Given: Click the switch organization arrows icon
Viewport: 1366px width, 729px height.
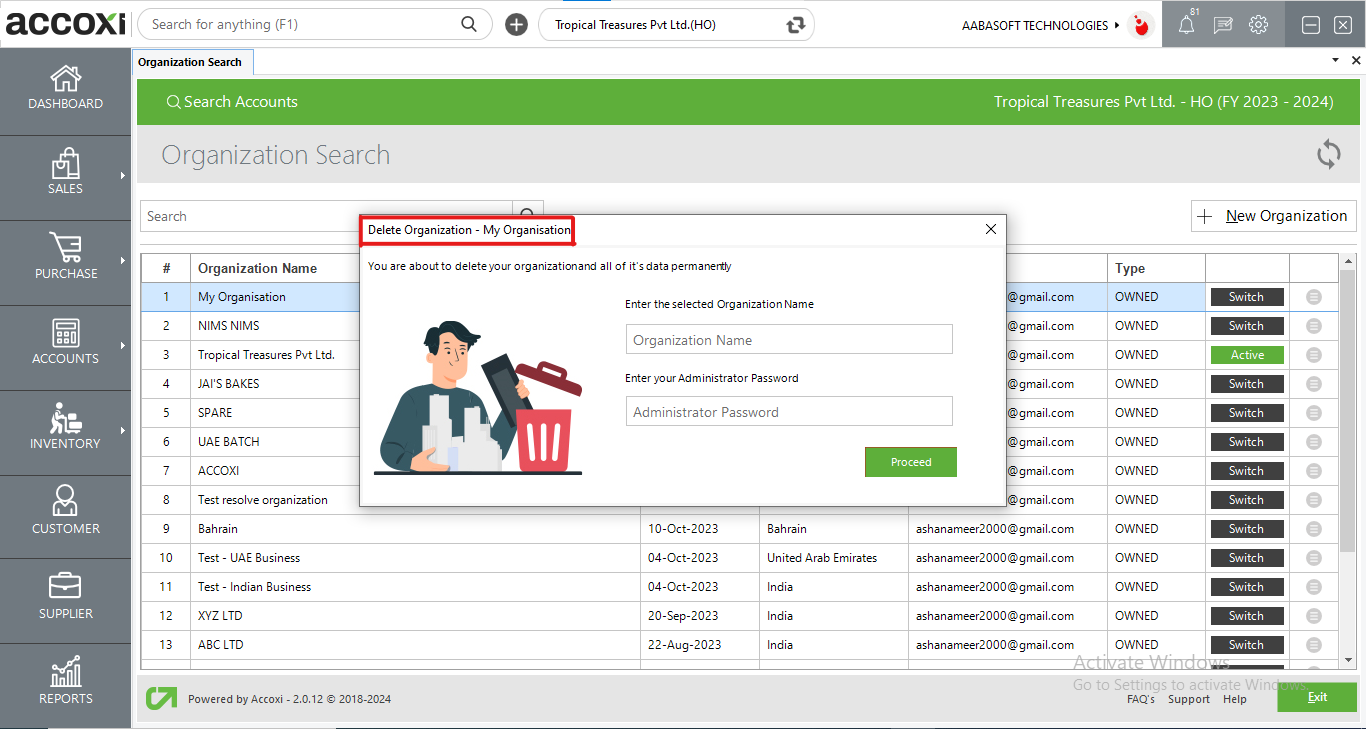Looking at the screenshot, I should click(796, 25).
